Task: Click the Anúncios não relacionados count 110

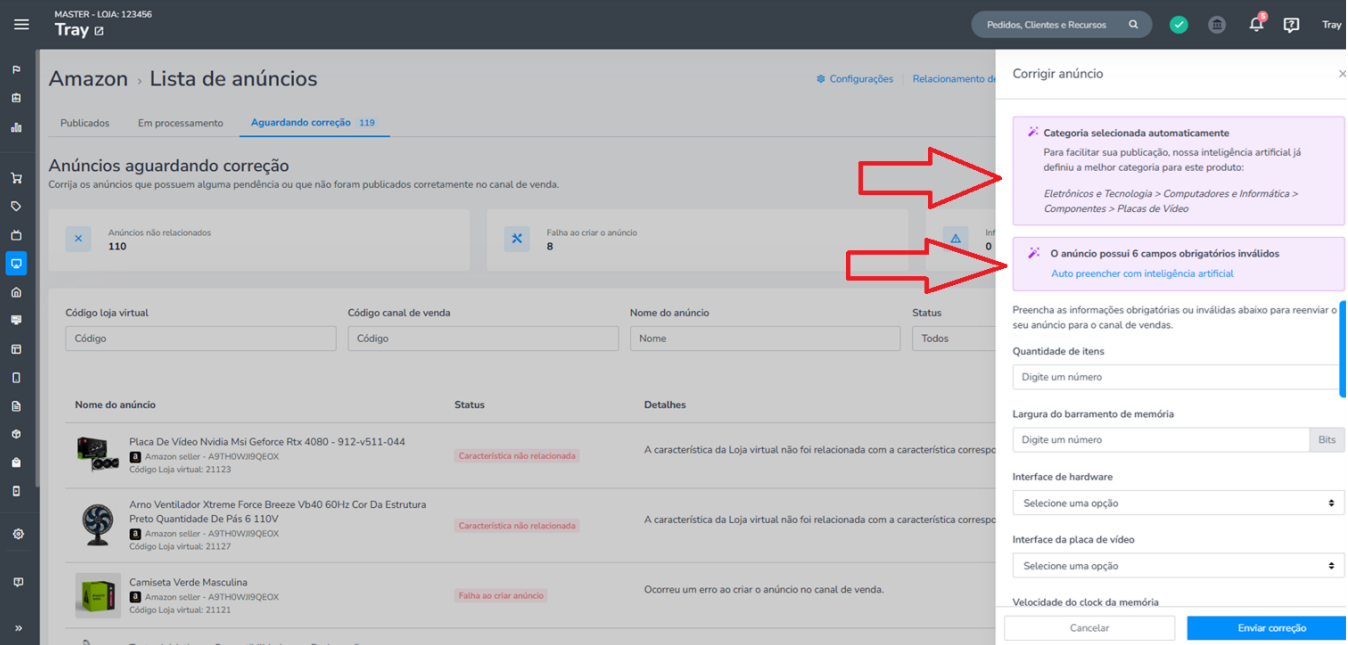Action: [x=117, y=246]
